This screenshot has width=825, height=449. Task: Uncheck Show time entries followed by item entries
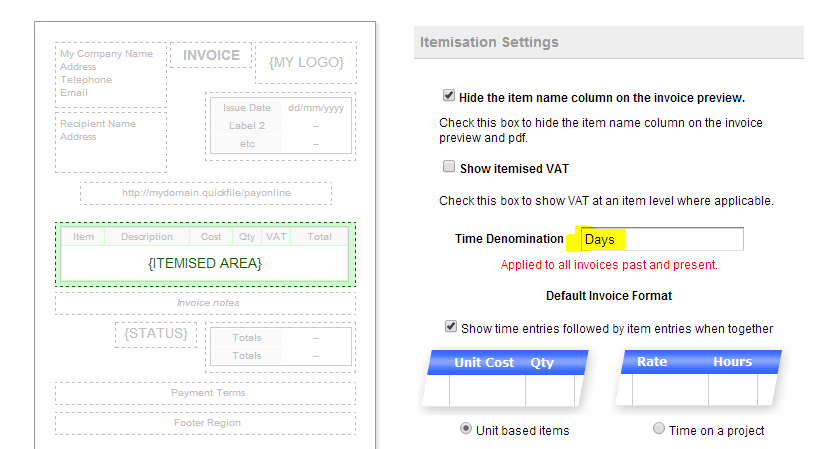451,327
